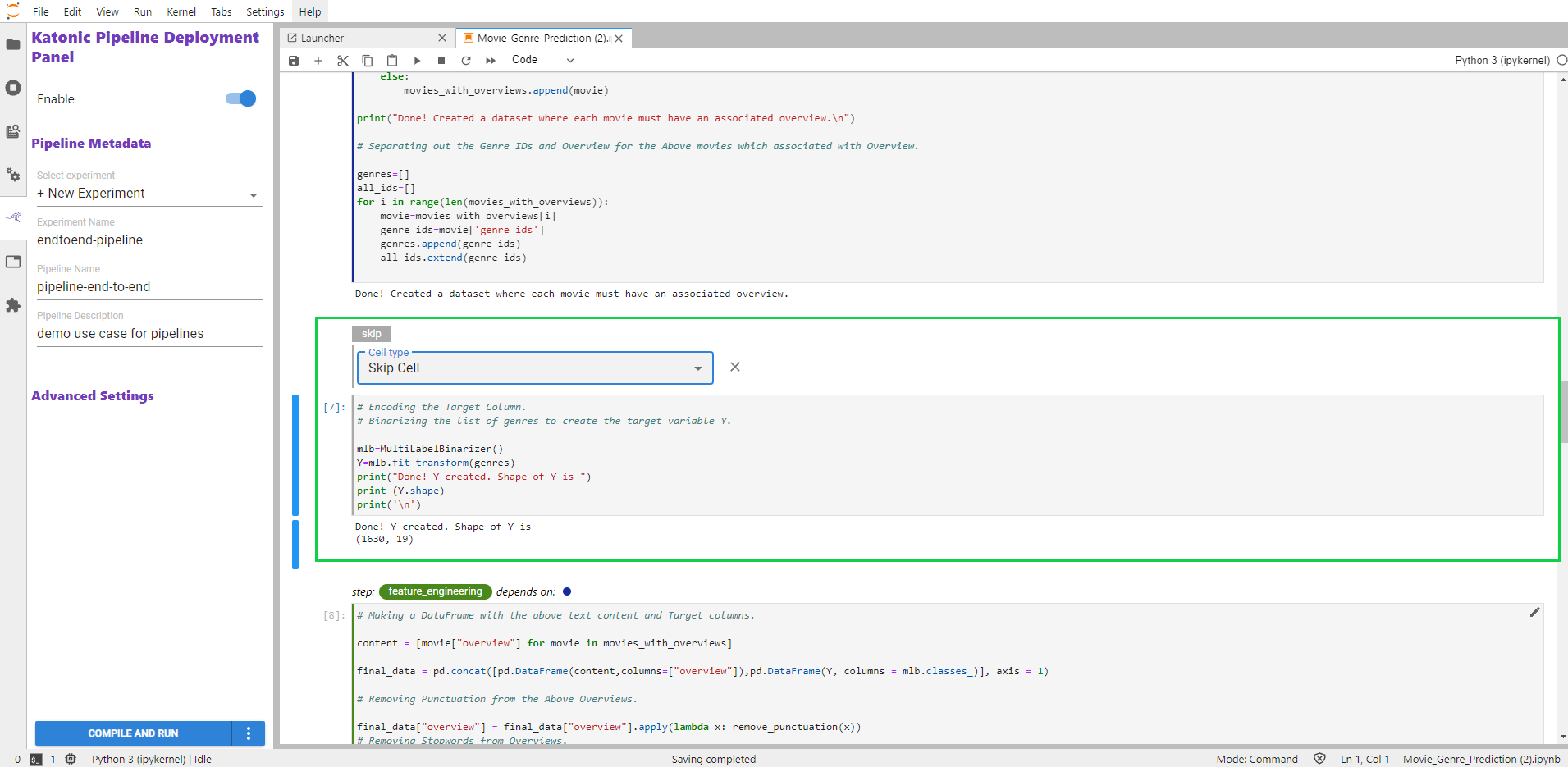Click the scroll up arrow of notebook
The image size is (1568, 767).
click(x=1563, y=80)
